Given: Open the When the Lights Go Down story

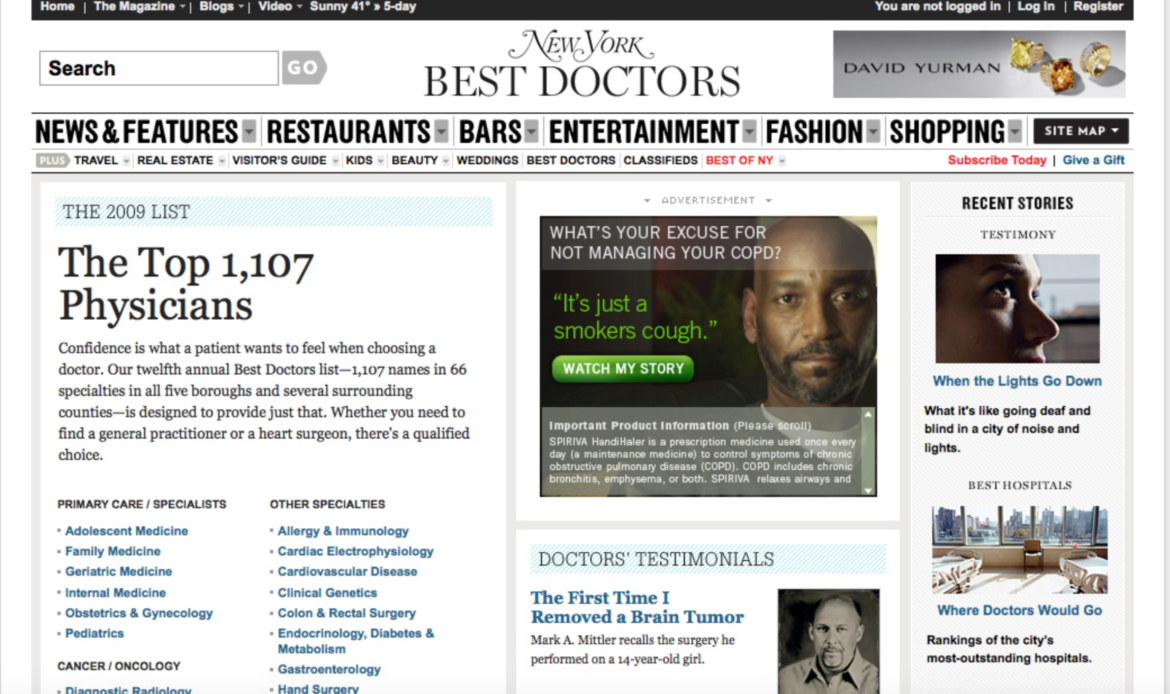Looking at the screenshot, I should [x=1017, y=381].
